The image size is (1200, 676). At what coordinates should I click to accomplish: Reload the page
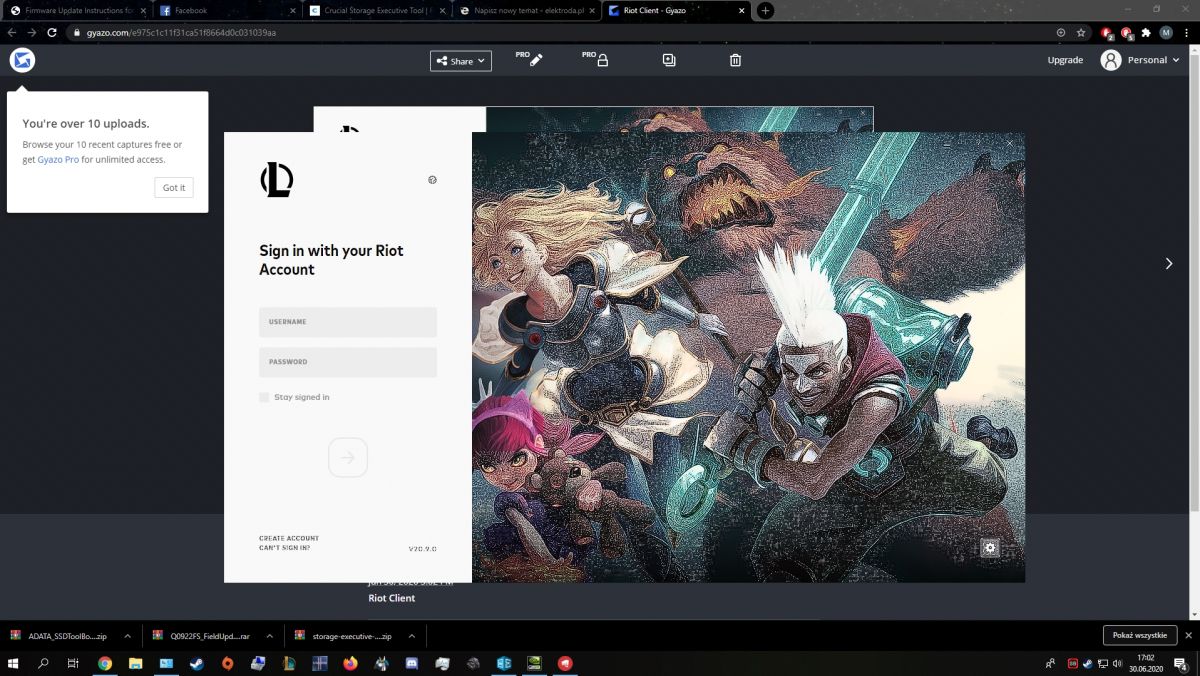point(52,32)
